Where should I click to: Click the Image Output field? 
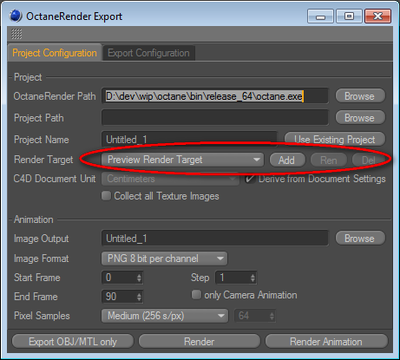pos(215,239)
